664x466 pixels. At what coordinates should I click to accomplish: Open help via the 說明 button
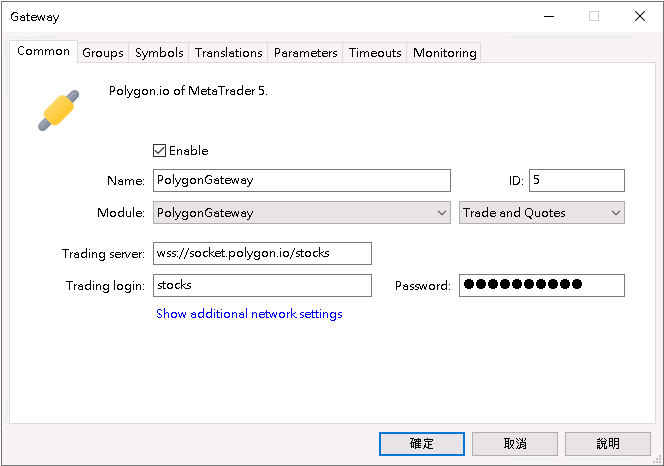point(608,444)
